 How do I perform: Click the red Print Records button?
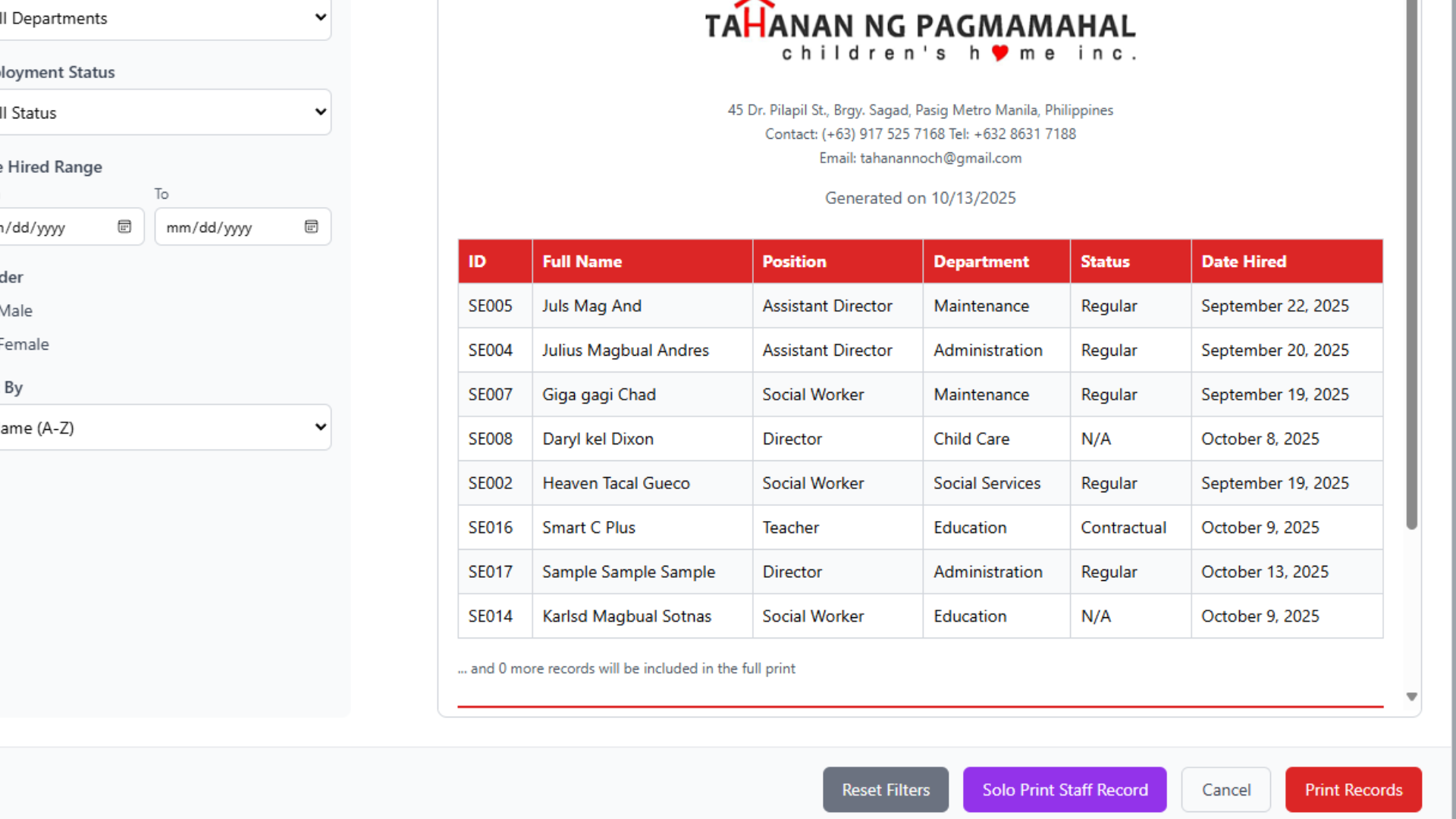(1353, 789)
